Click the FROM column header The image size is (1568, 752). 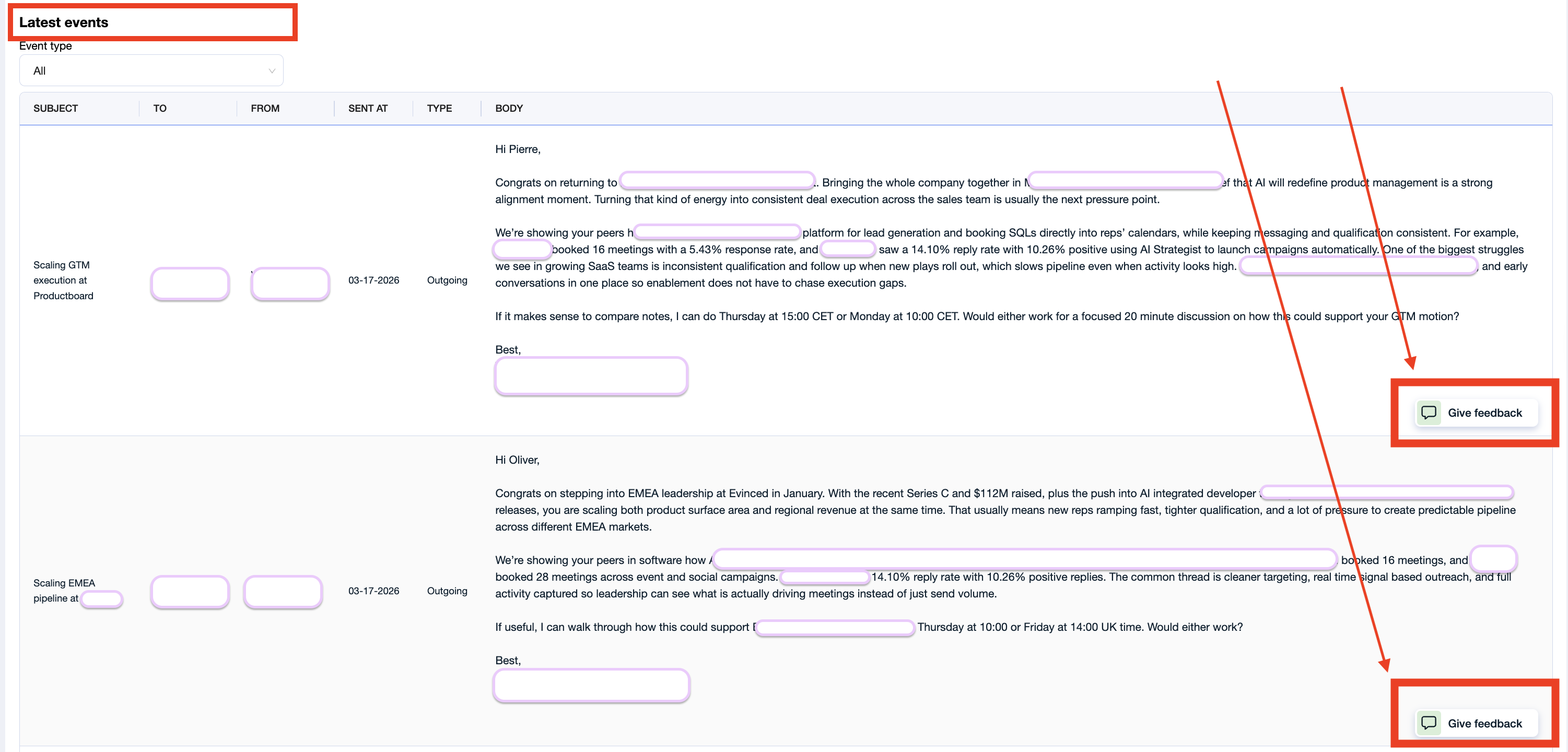tap(265, 108)
